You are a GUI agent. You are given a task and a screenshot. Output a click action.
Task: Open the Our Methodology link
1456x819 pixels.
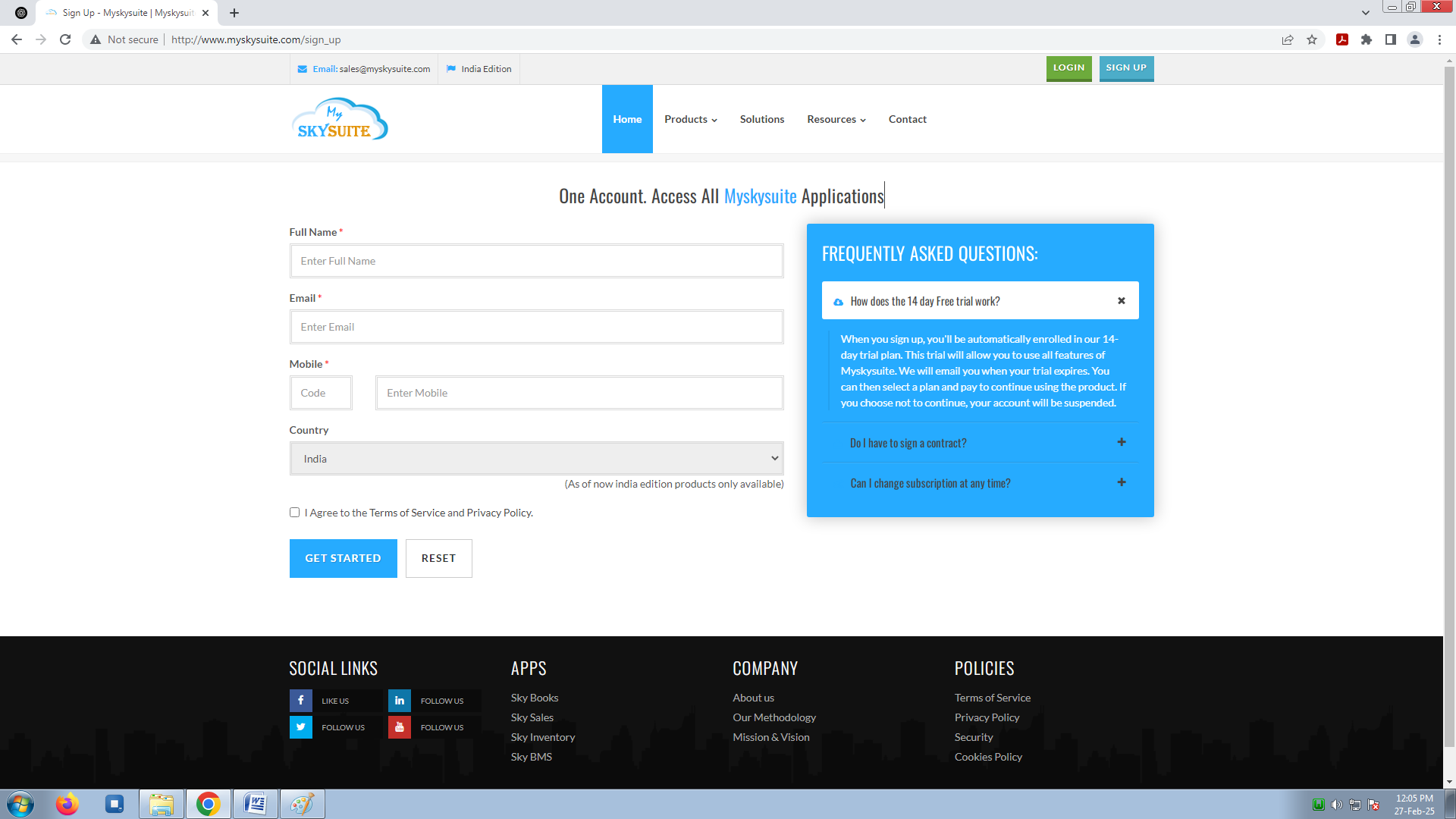coord(774,717)
